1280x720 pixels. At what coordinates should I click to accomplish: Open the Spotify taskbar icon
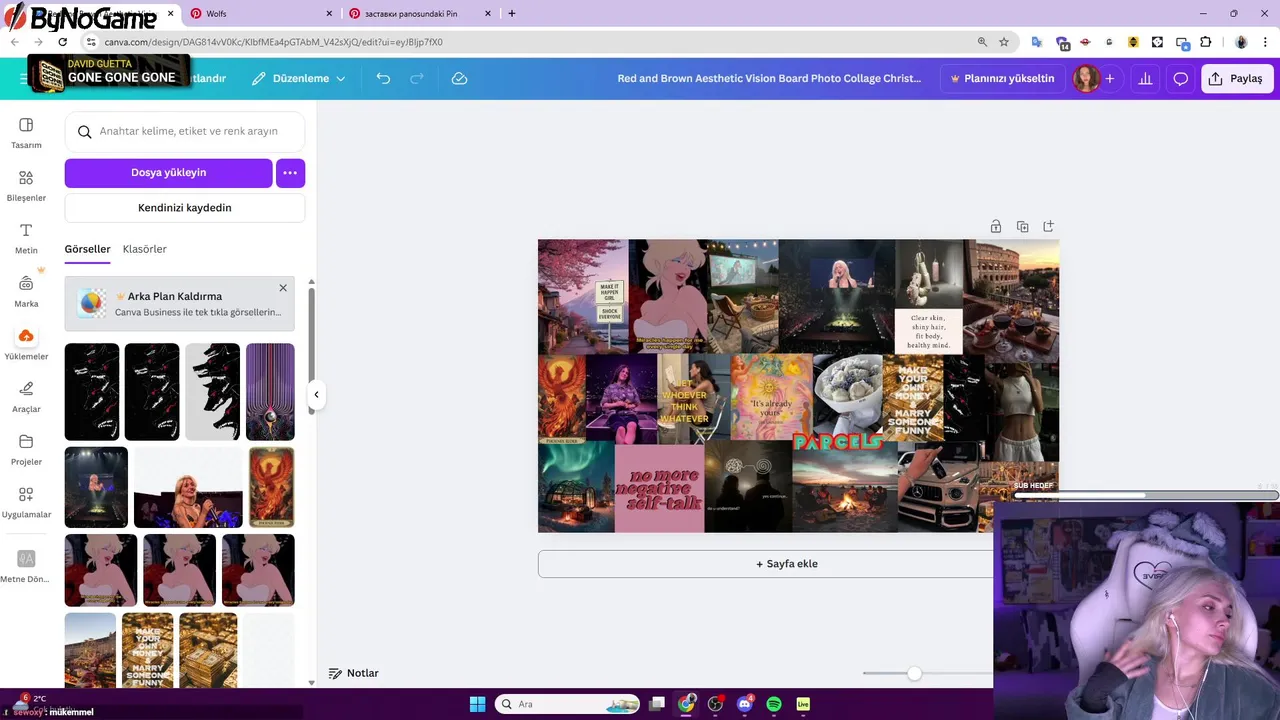click(774, 704)
